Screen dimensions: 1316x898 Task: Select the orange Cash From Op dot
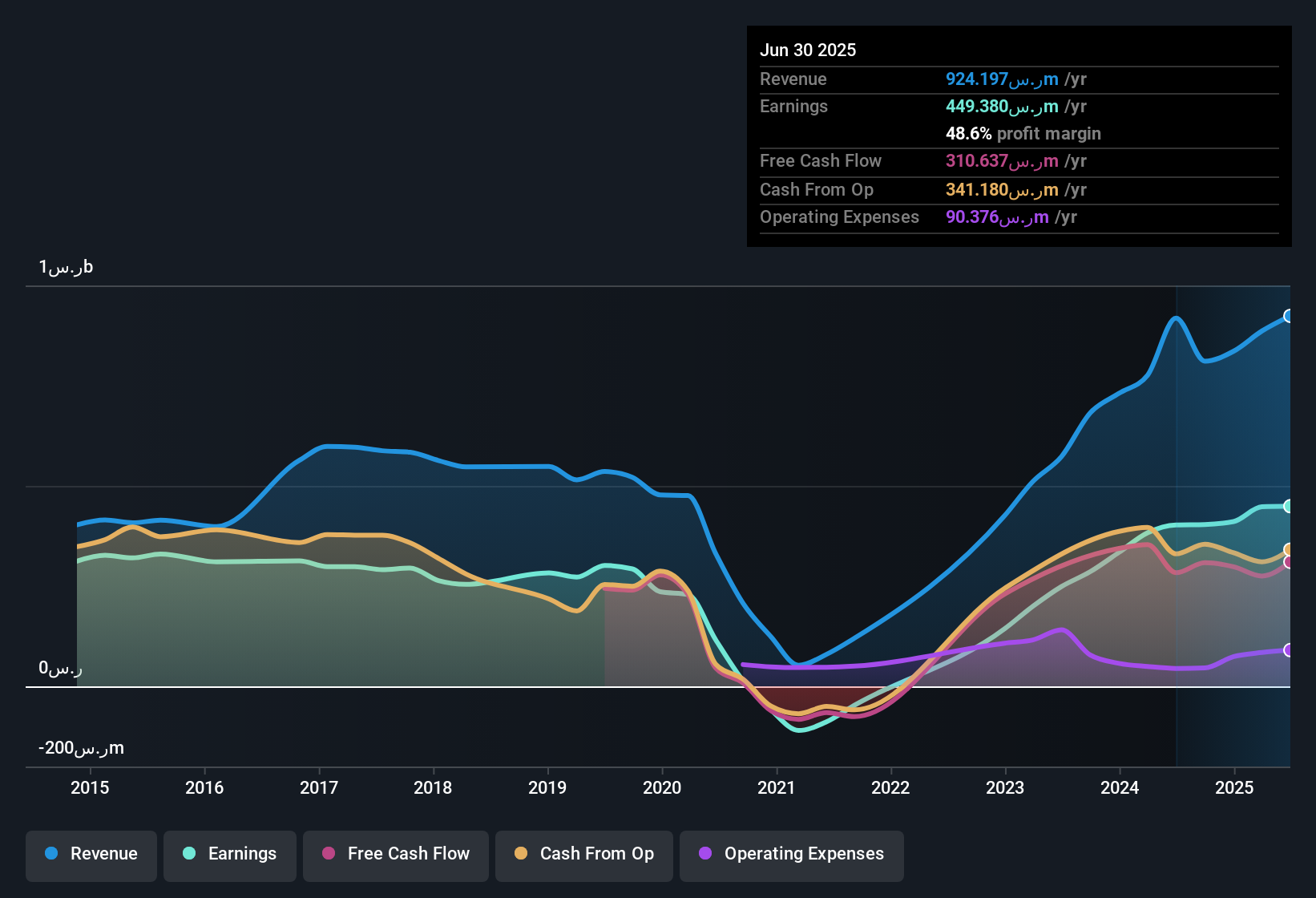[521, 854]
